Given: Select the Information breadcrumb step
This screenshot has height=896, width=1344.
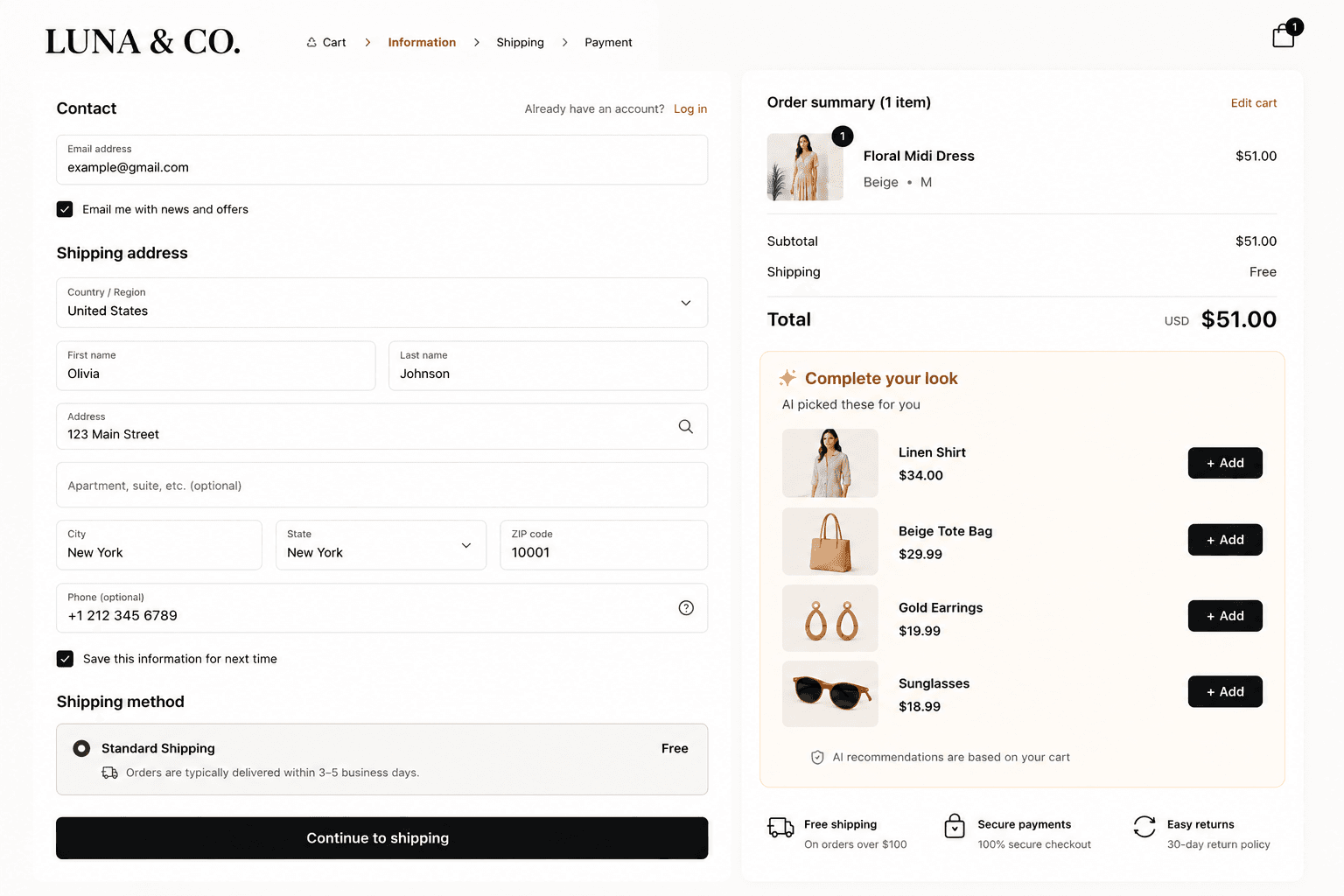Looking at the screenshot, I should (x=422, y=42).
